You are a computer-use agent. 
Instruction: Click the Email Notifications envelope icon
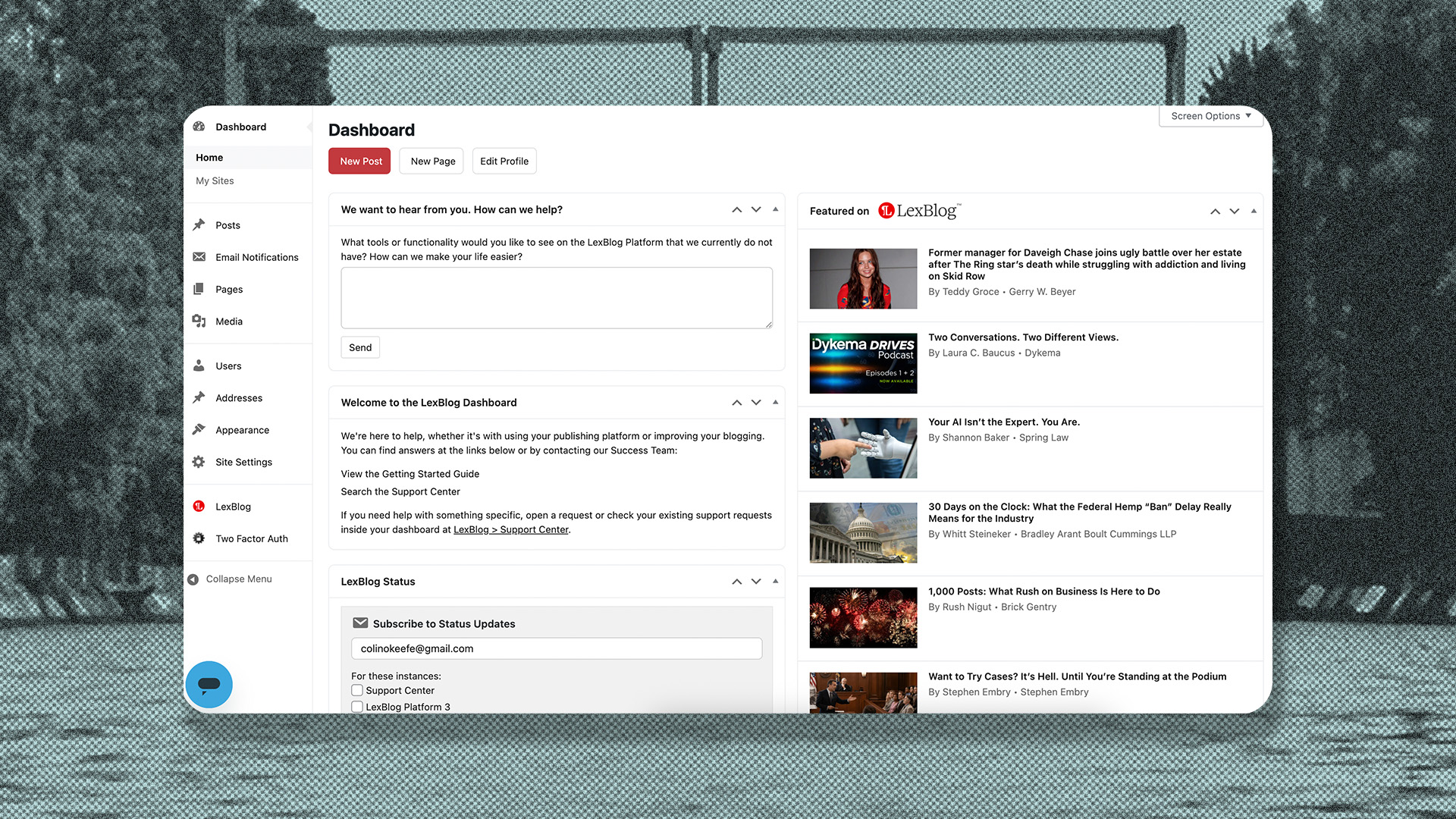point(199,257)
